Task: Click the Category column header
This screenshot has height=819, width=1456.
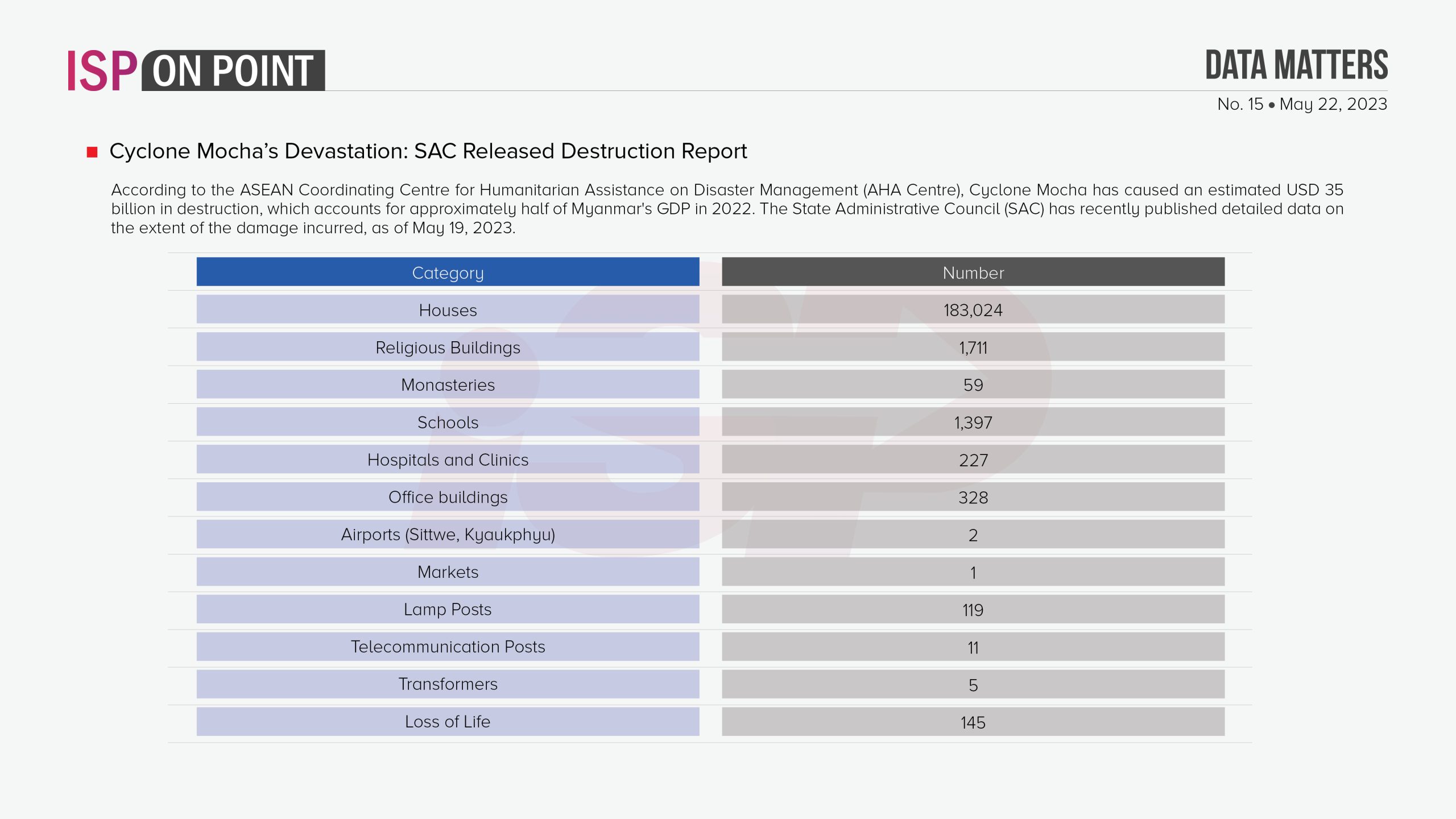Action: point(448,272)
